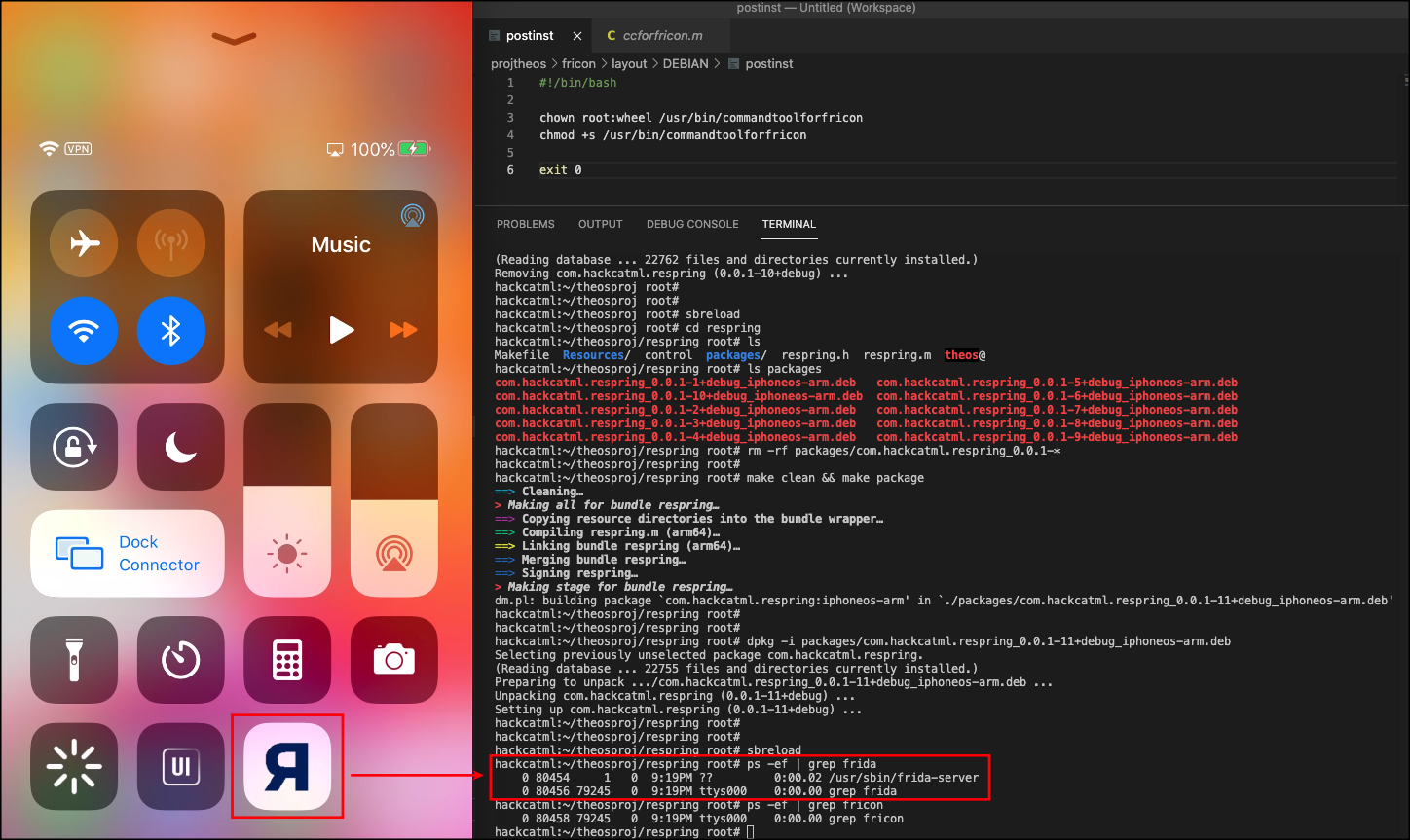Select the postinst editor tab
Viewport: 1410px width, 840px height.
click(530, 36)
